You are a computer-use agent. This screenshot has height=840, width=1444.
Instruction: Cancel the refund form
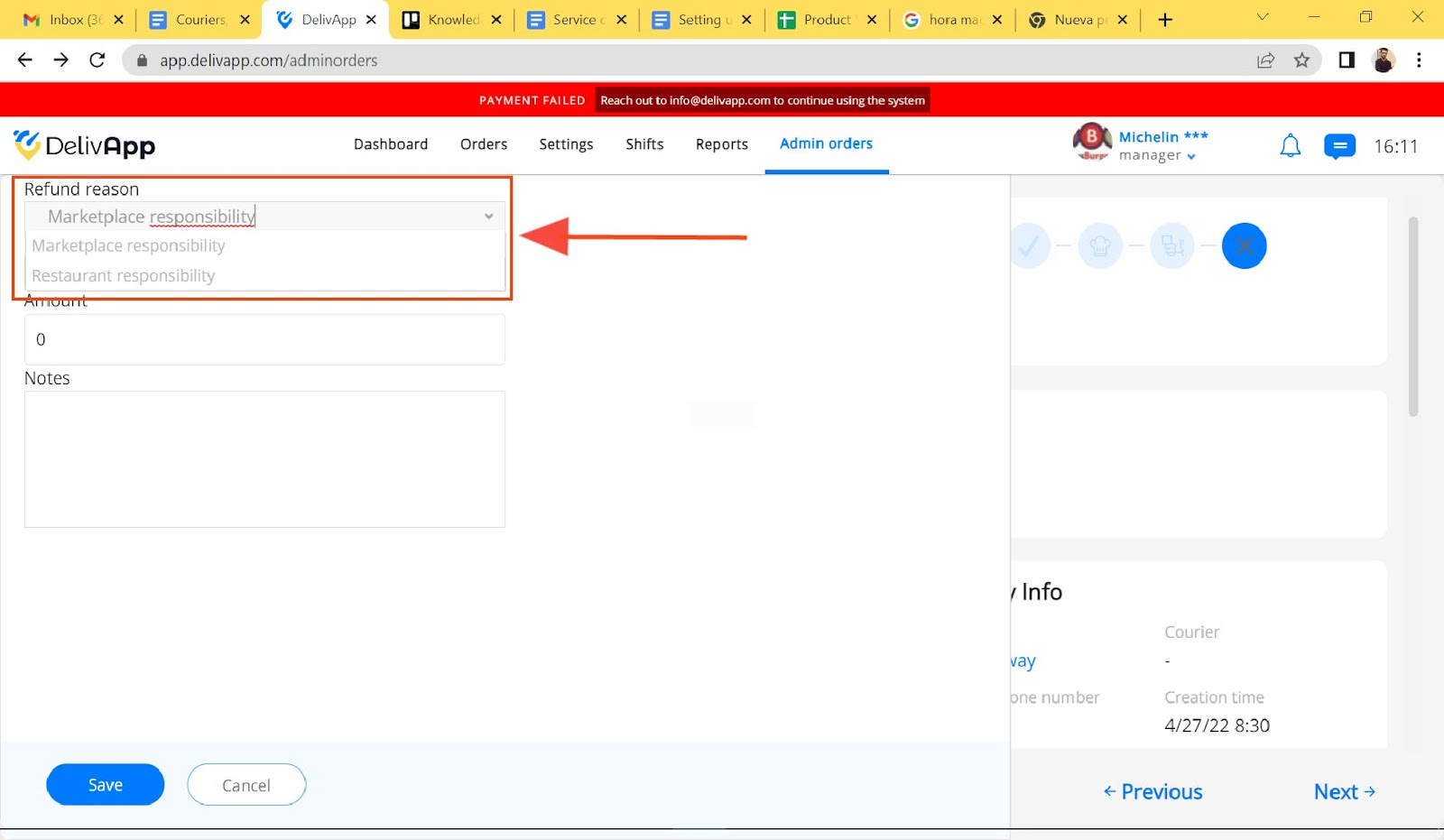pyautogui.click(x=246, y=785)
